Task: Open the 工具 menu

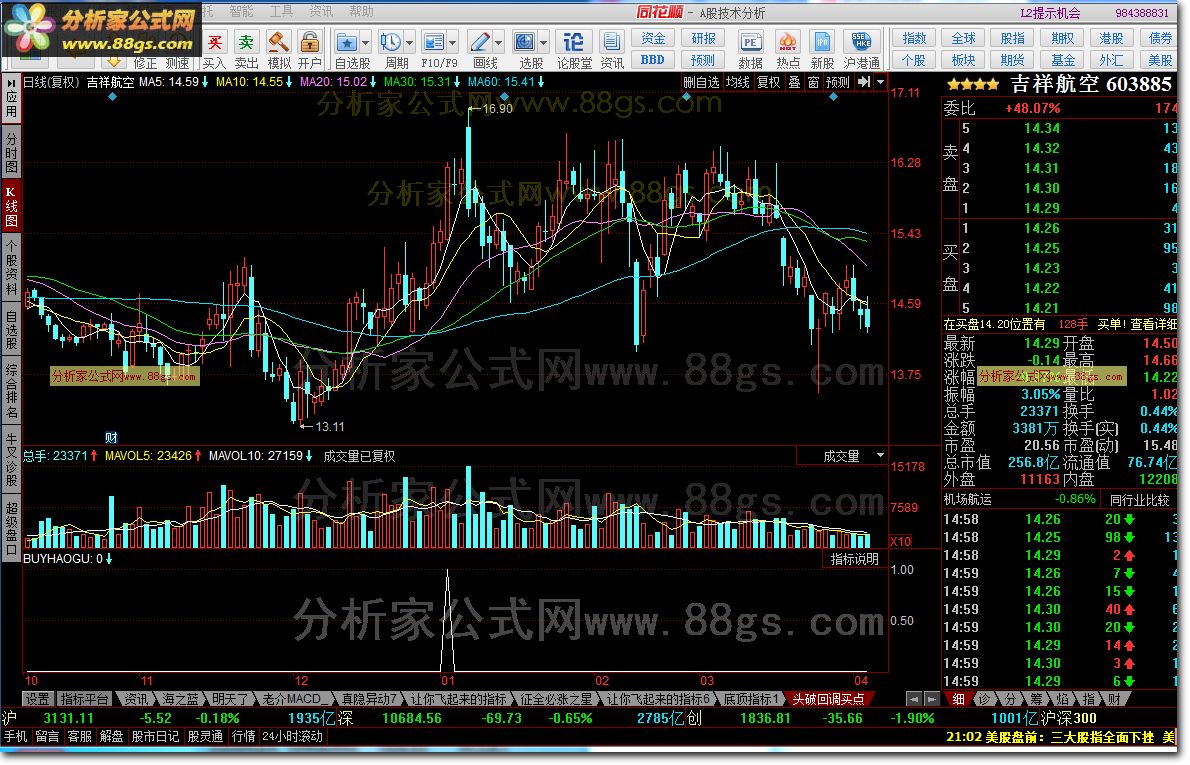Action: click(281, 11)
